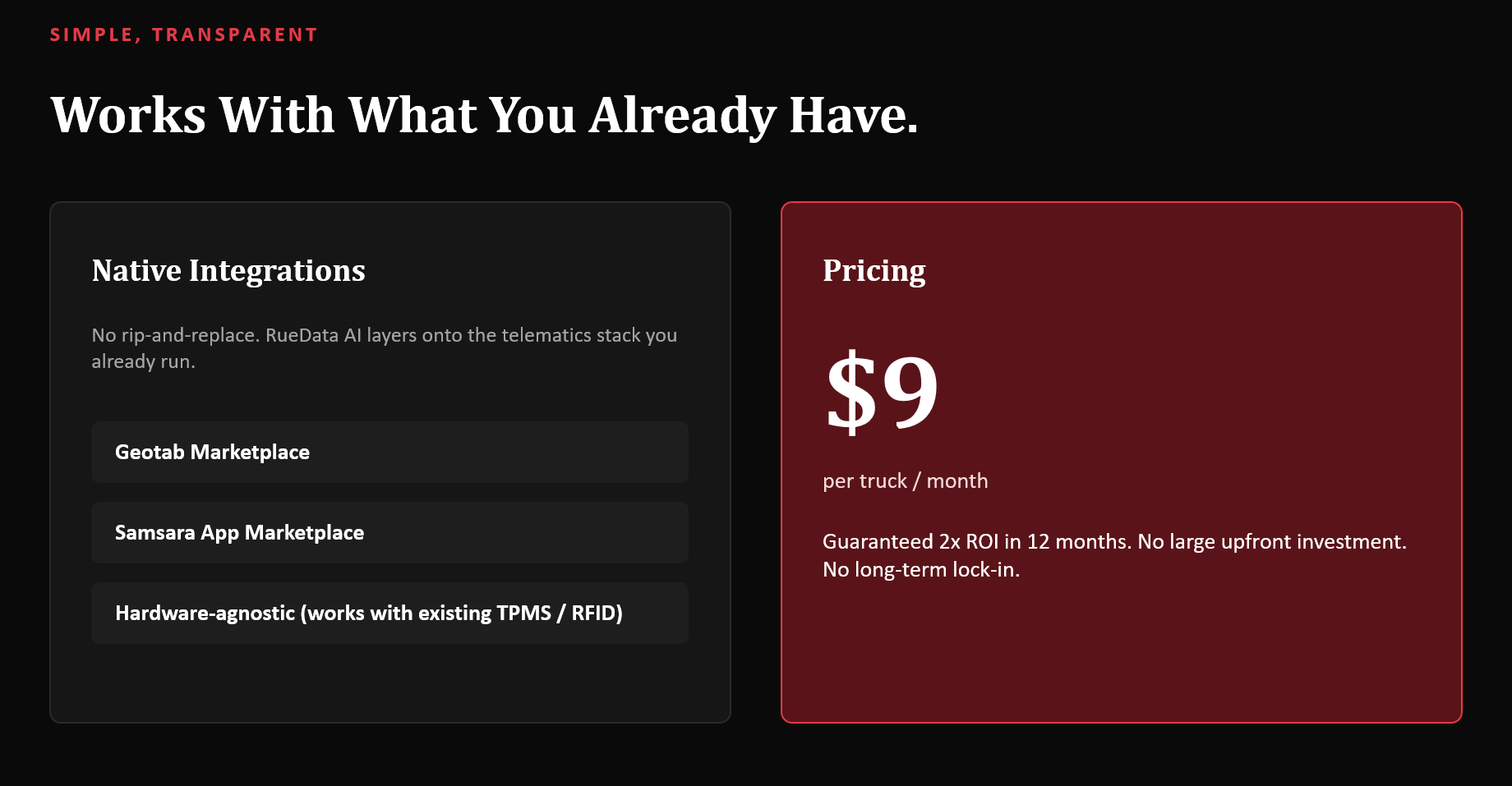Select the Samsara App Marketplace item
The height and width of the screenshot is (786, 1512).
390,532
